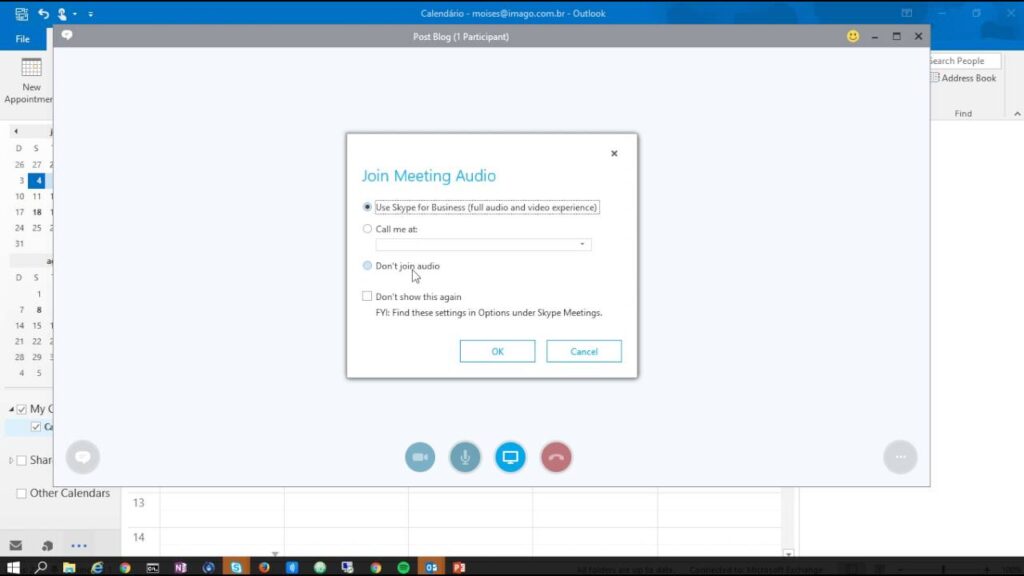Toggle the checked calendar under My Calendars
The width and height of the screenshot is (1024, 576).
[36, 426]
